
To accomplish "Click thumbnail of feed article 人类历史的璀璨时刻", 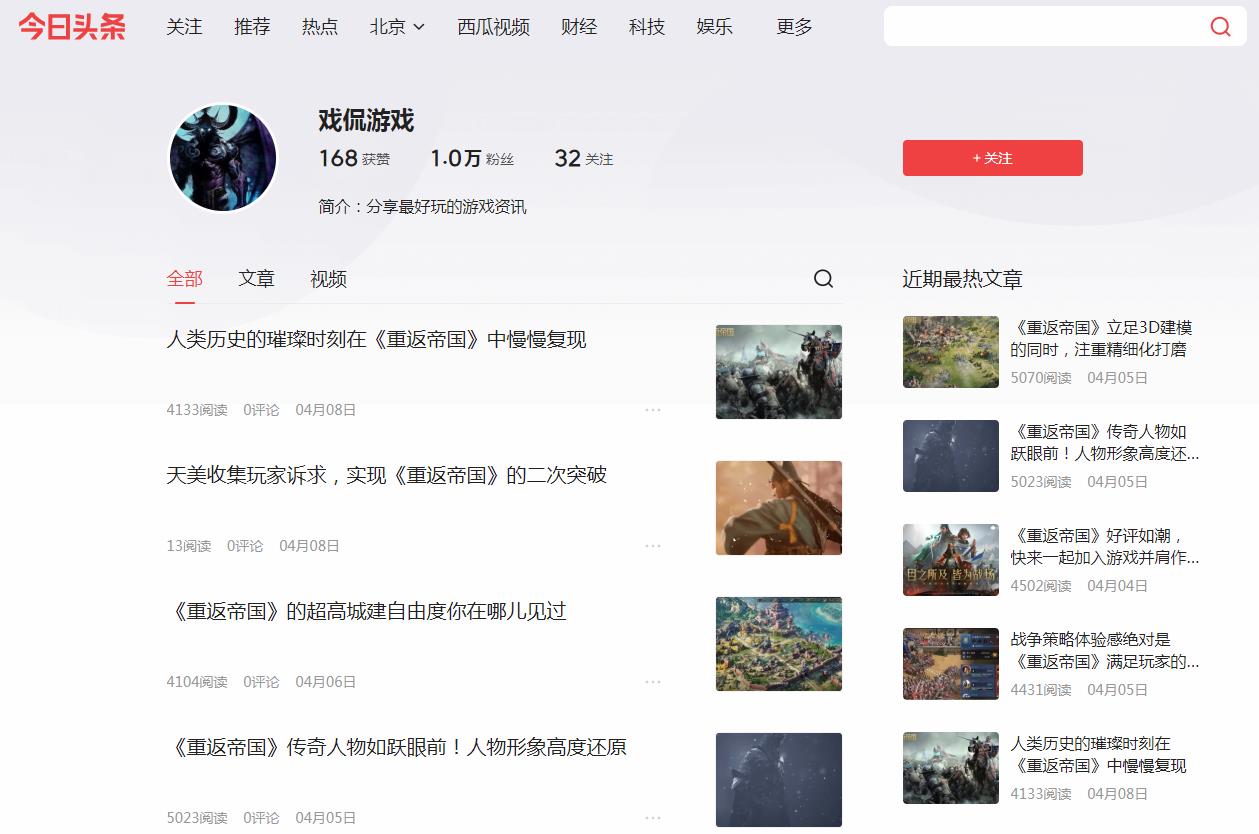I will tap(779, 371).
